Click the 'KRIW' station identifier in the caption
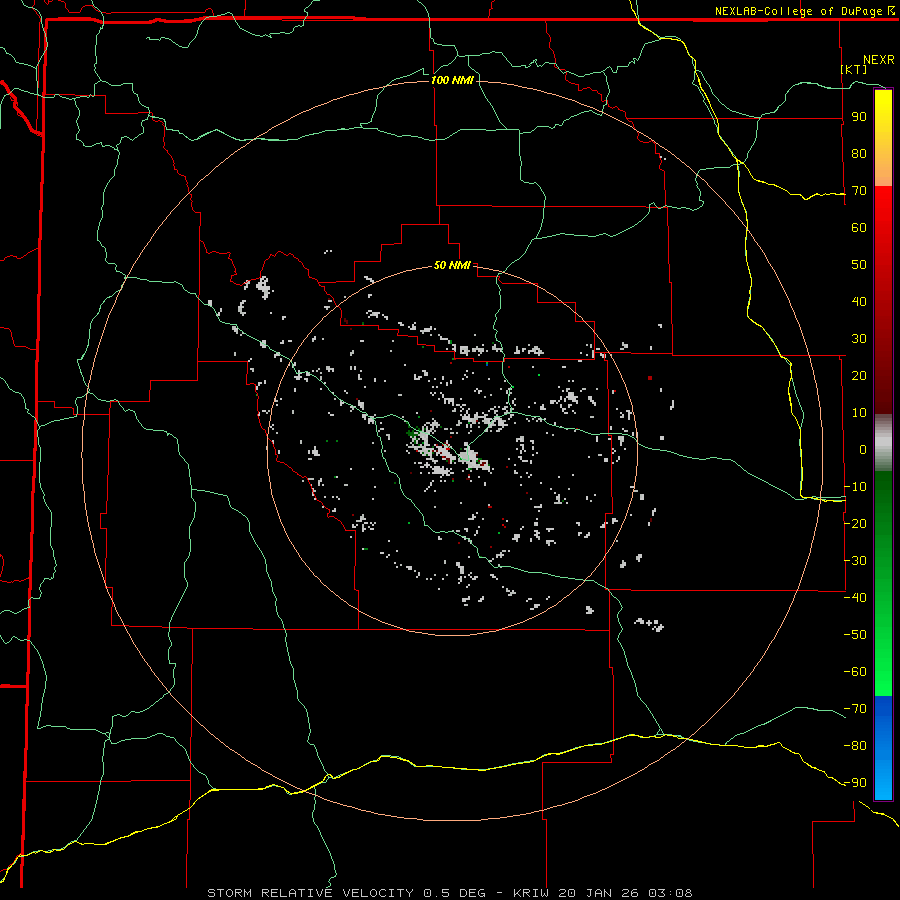 [532, 893]
